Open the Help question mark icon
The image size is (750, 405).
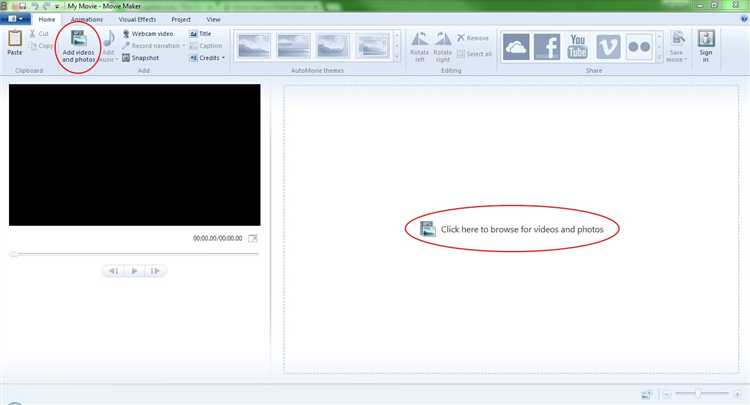coord(744,20)
